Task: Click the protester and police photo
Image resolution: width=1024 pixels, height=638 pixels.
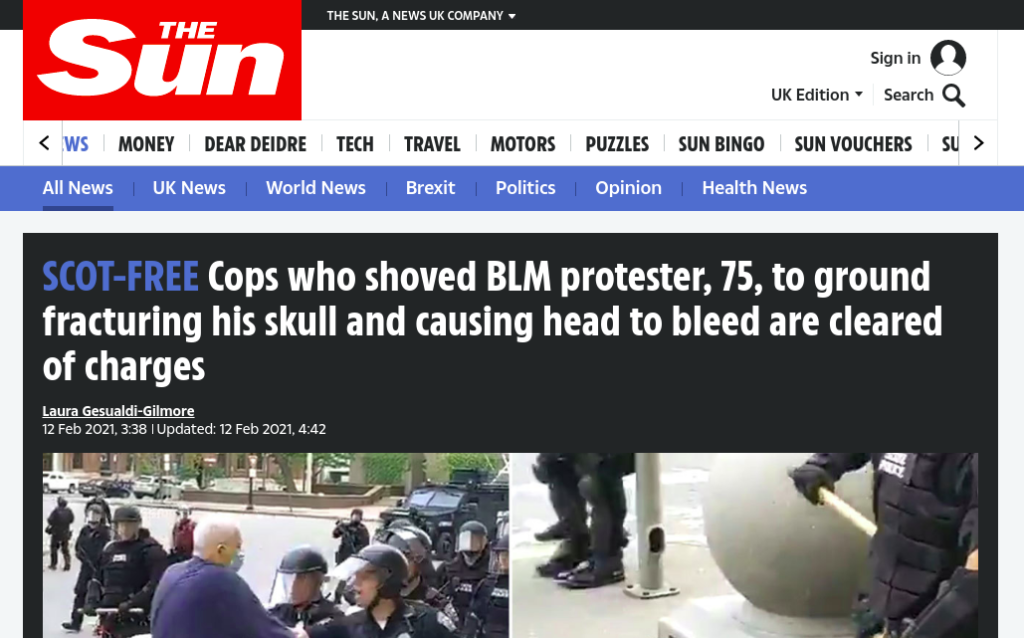Action: click(510, 545)
